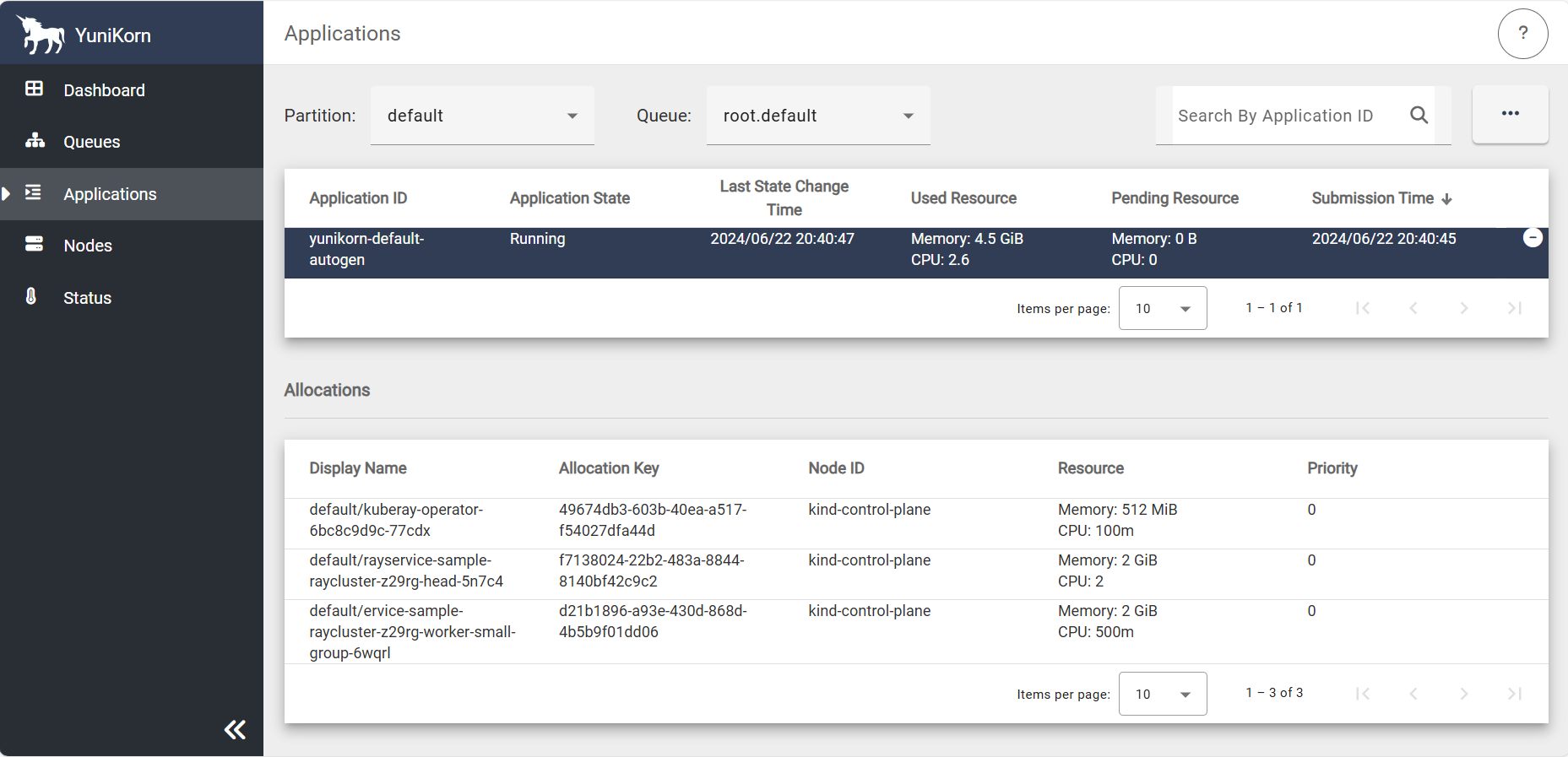
Task: Sort allocations by Priority column header
Action: (x=1332, y=468)
